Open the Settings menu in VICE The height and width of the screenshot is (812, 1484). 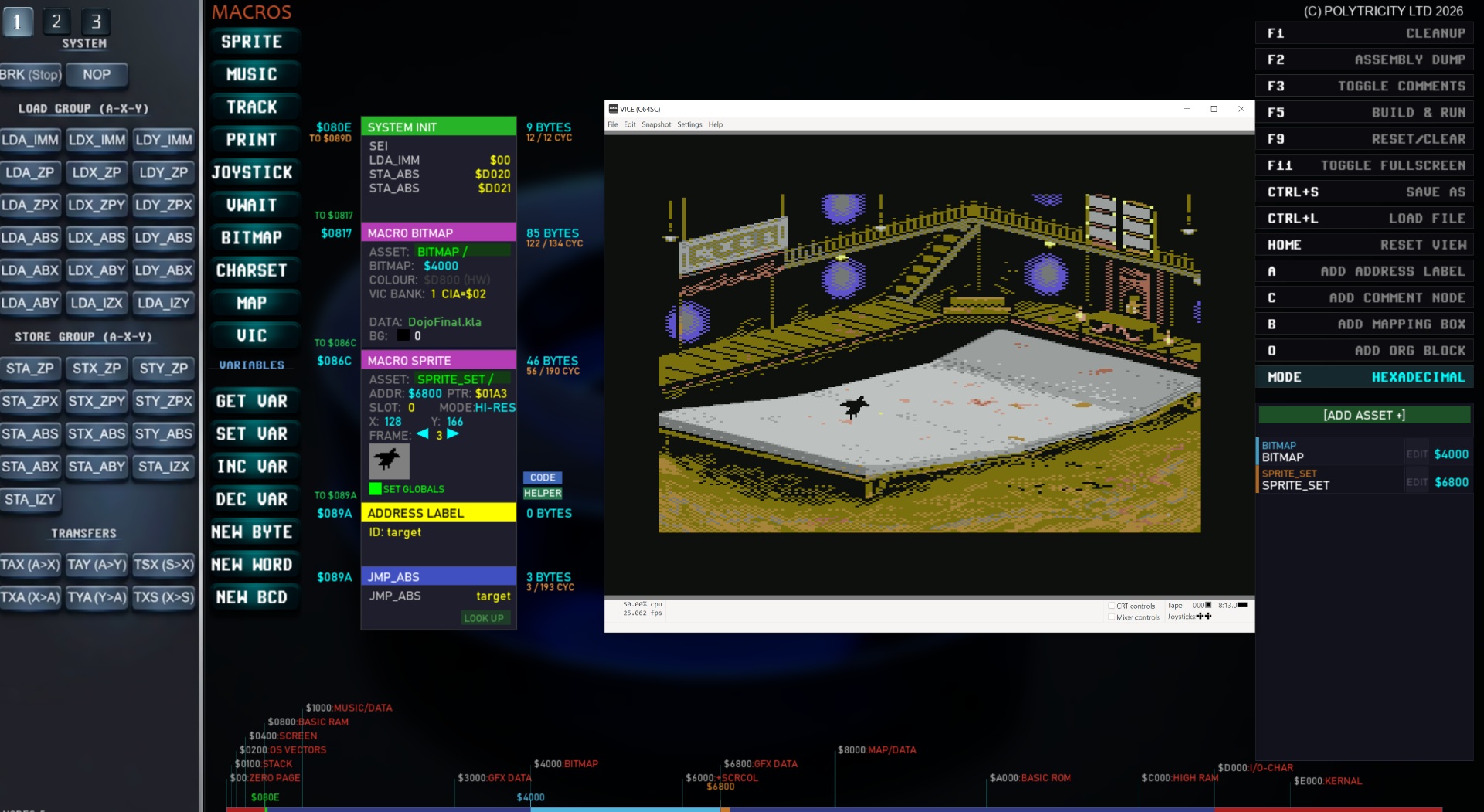point(689,124)
